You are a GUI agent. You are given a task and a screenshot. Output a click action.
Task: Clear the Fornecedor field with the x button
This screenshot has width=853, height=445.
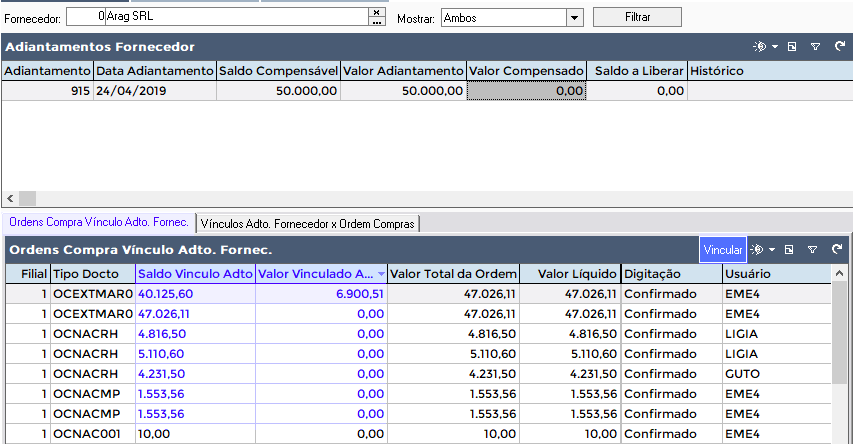click(x=376, y=12)
